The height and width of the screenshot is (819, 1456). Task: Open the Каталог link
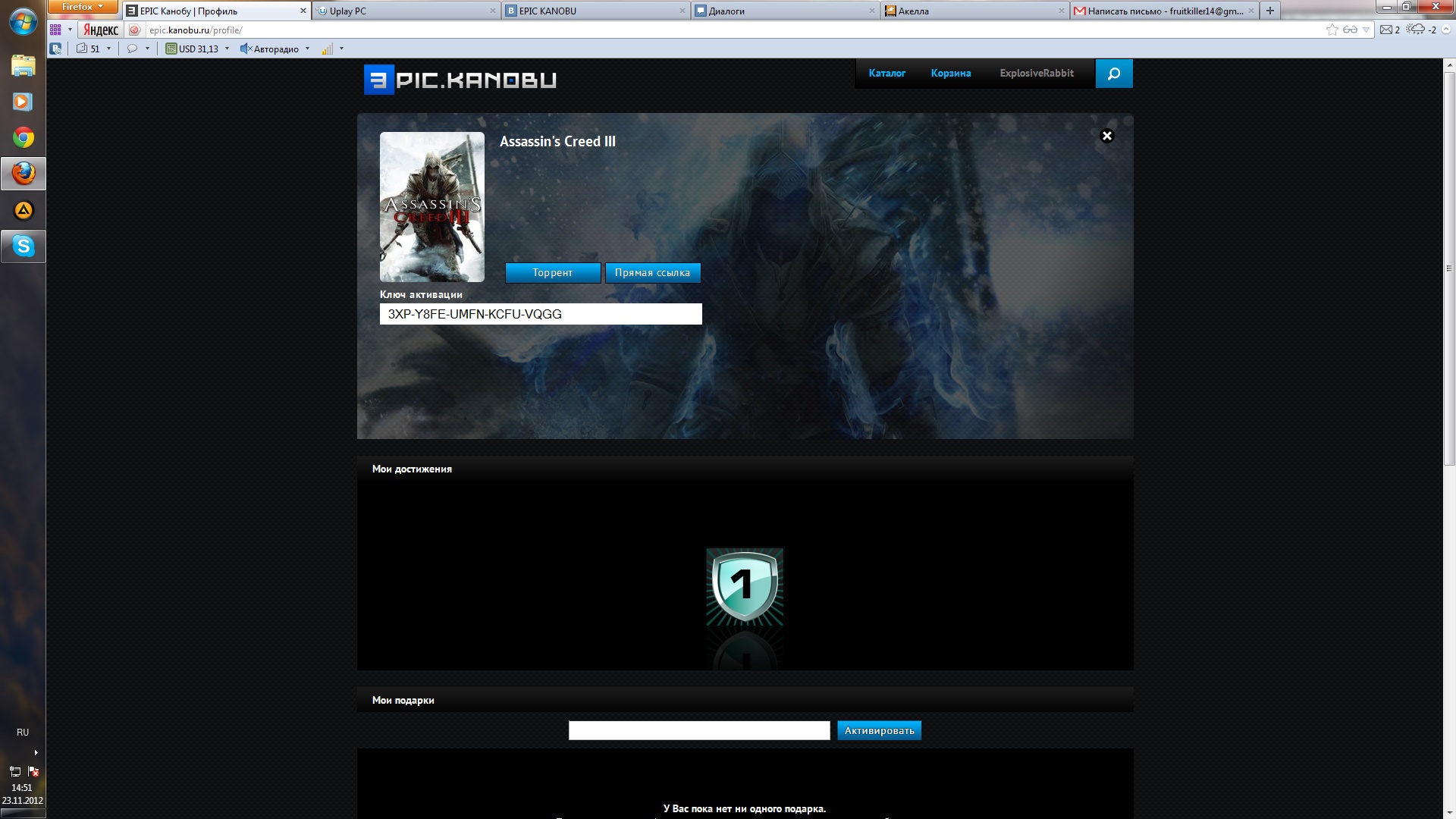(886, 74)
